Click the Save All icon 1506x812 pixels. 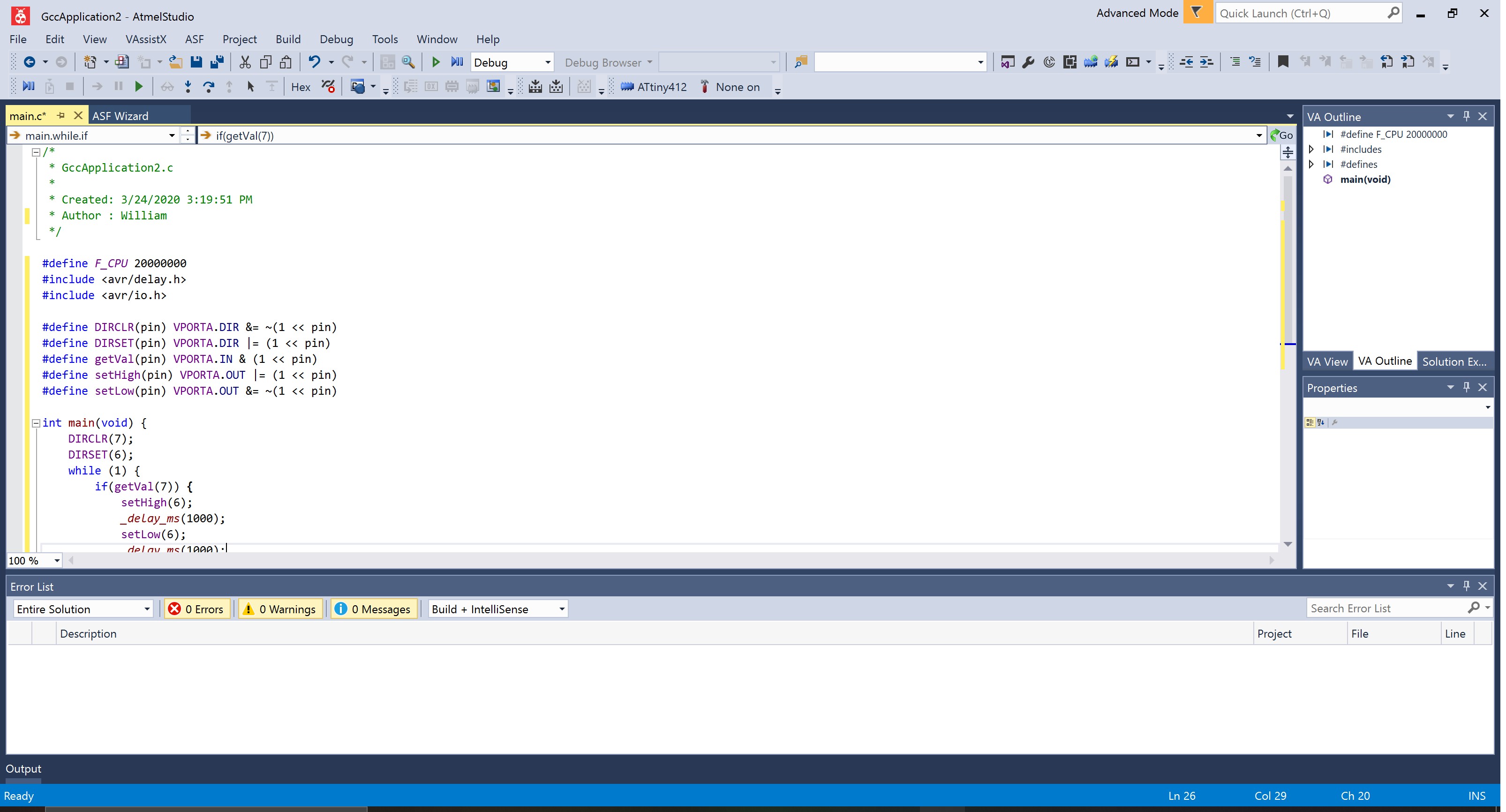[218, 61]
